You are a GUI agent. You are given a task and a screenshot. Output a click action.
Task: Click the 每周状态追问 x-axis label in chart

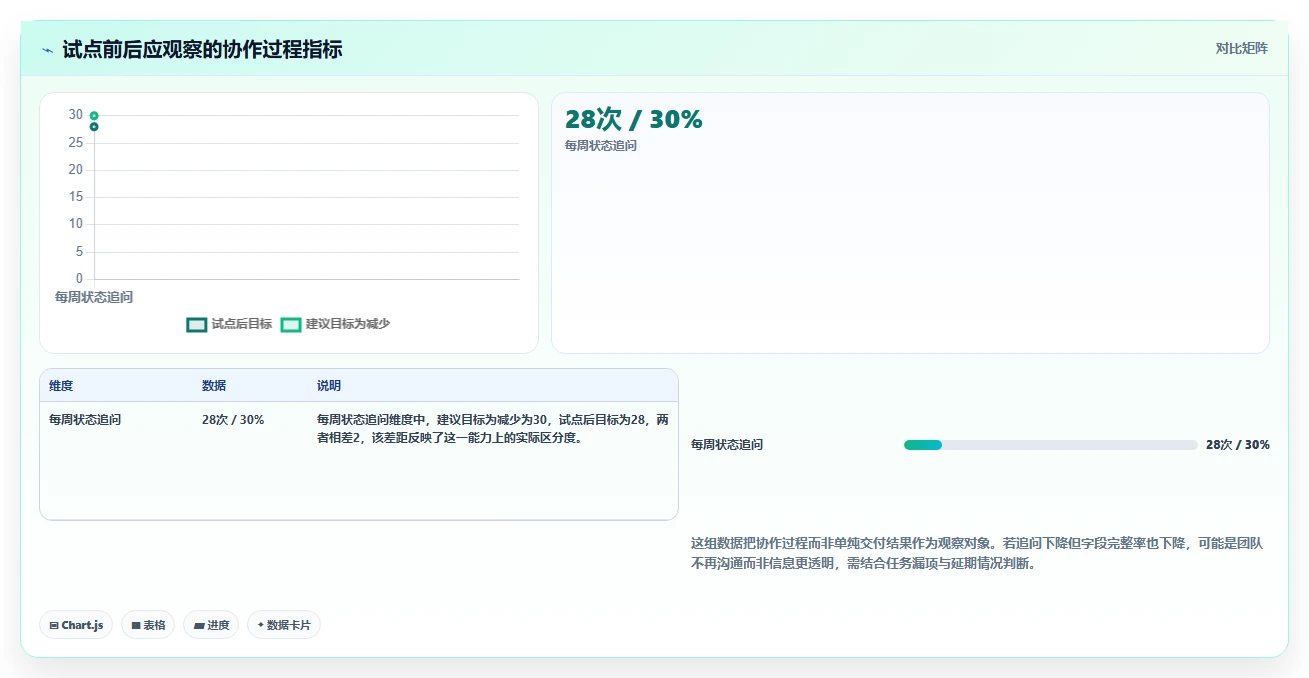94,297
